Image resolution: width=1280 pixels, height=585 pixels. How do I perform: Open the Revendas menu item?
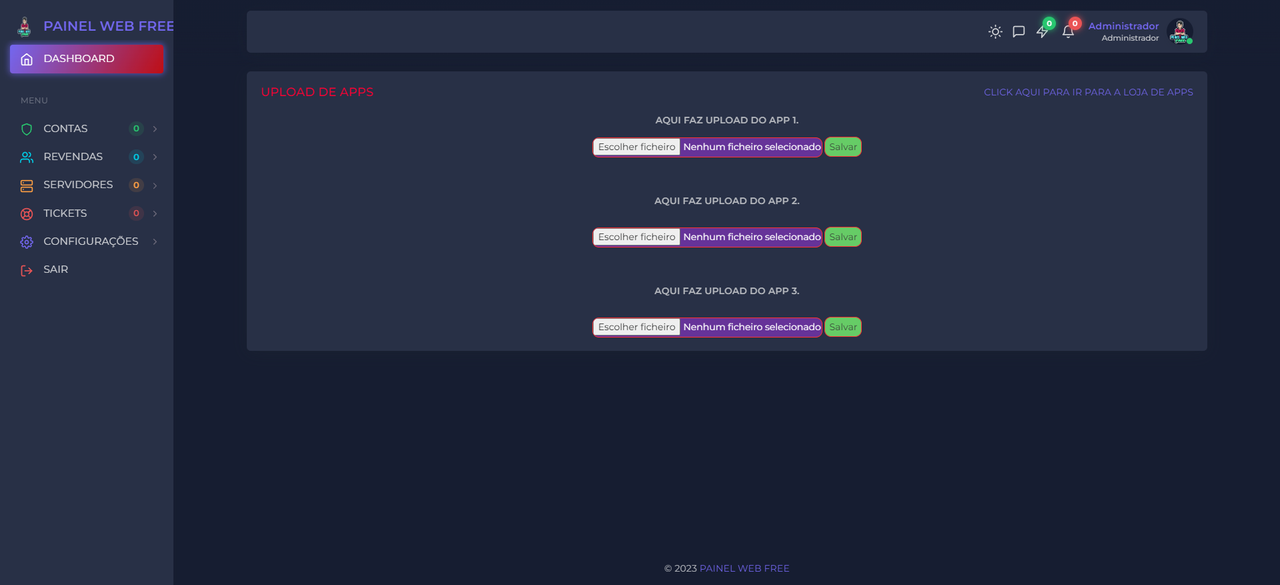[x=87, y=157]
